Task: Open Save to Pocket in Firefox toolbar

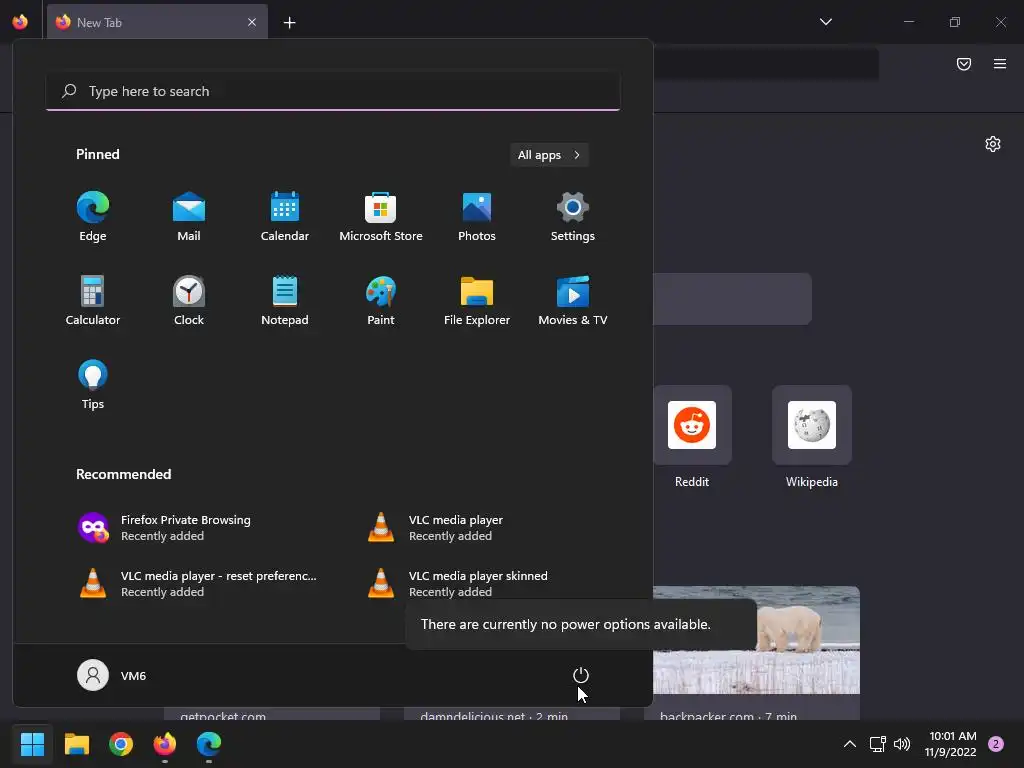Action: pyautogui.click(x=964, y=64)
